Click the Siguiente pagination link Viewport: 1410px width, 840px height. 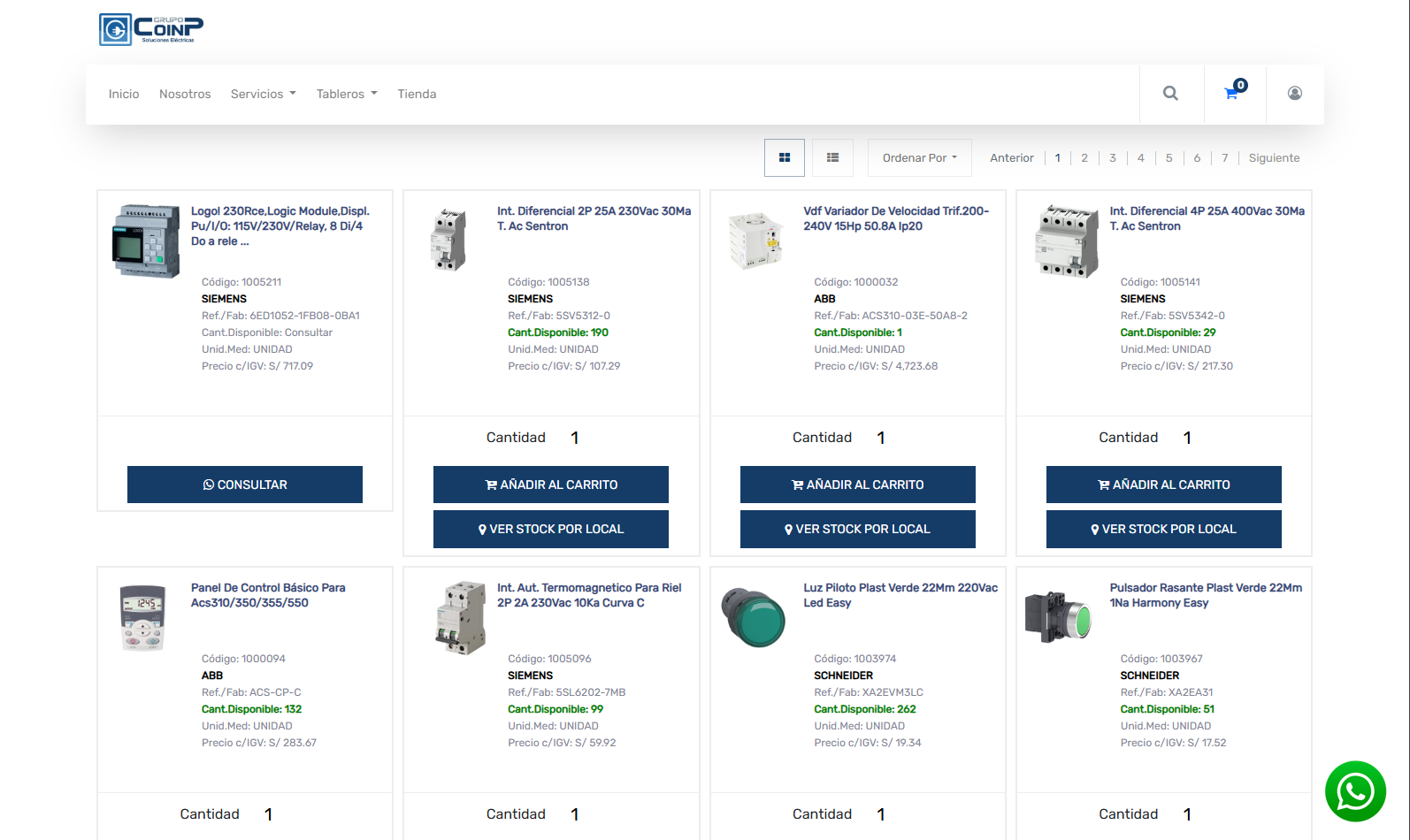1273,158
